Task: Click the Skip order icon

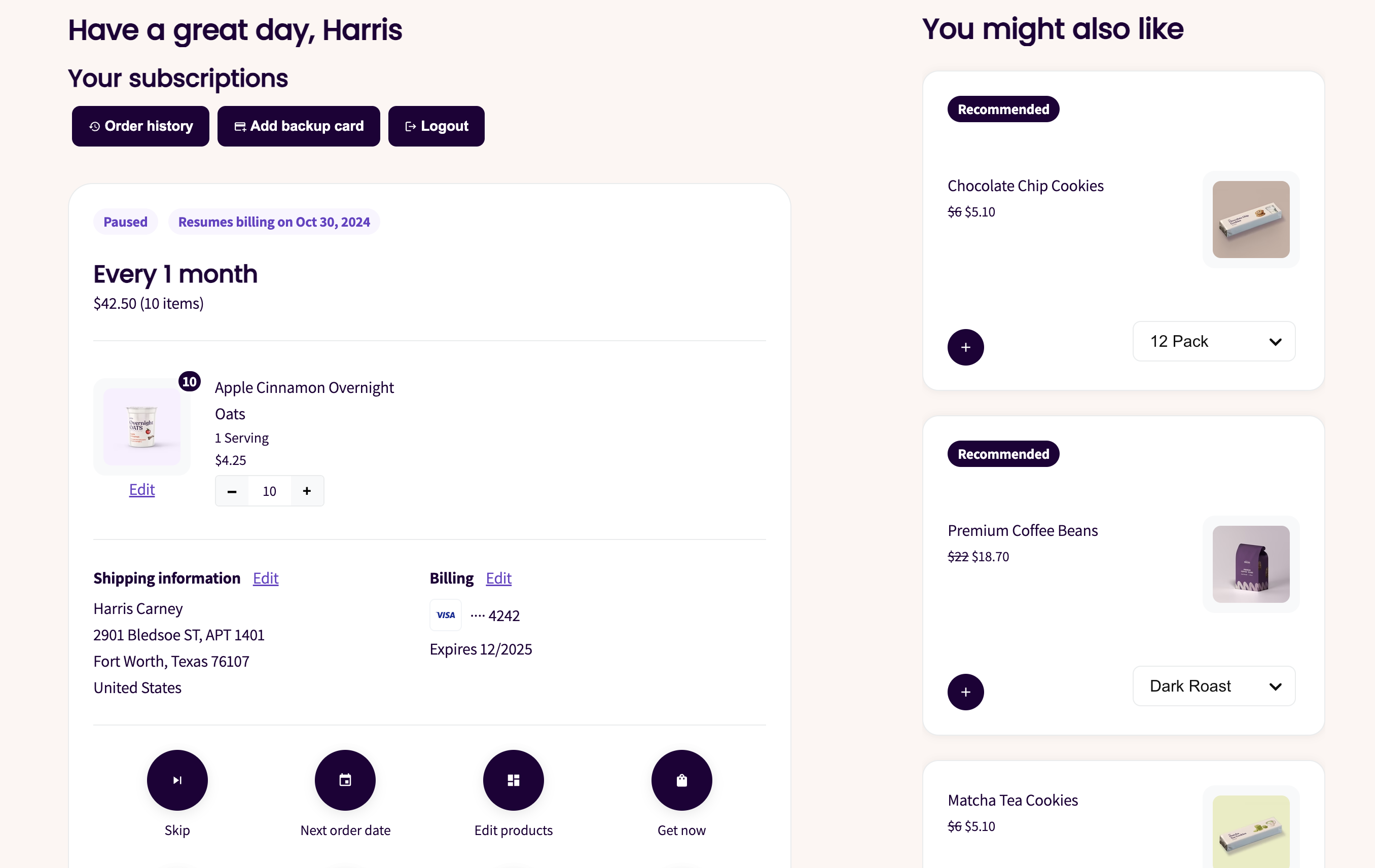Action: point(177,779)
